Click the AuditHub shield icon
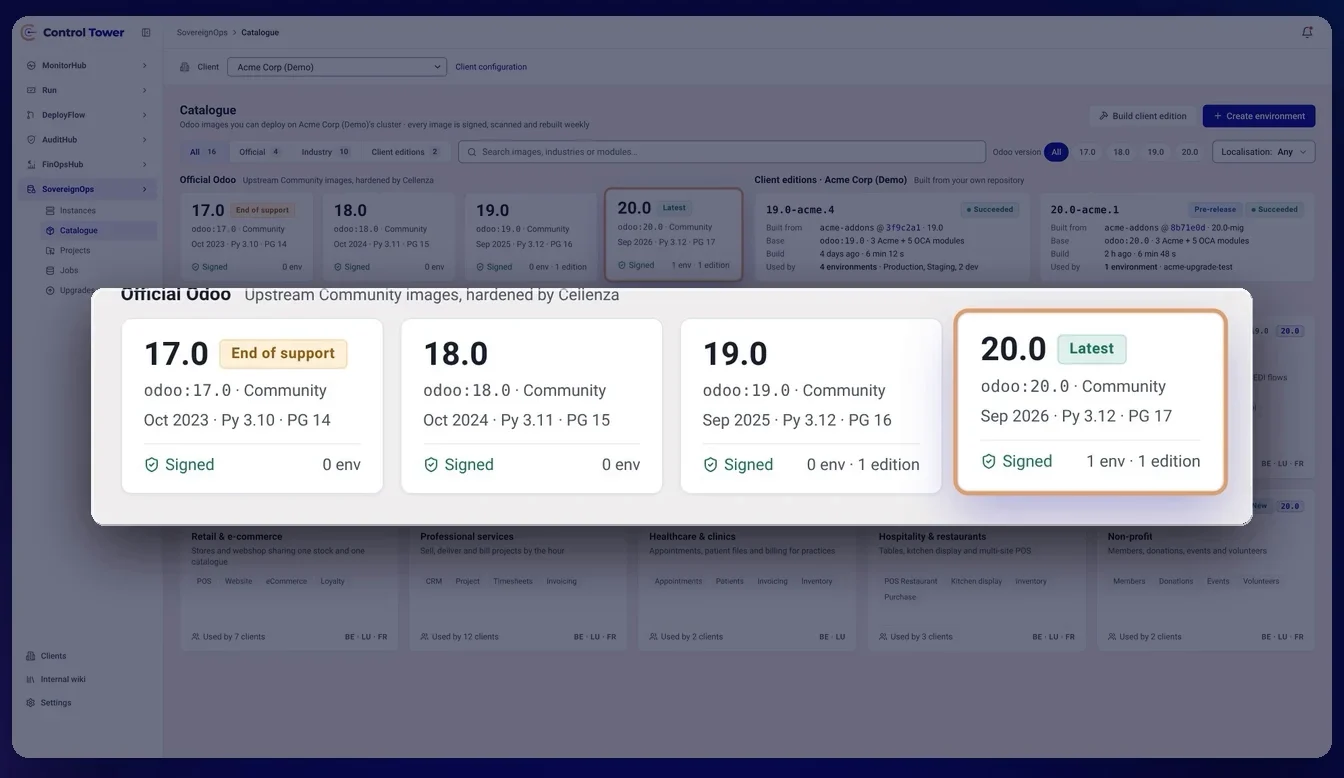Screen dimensions: 1344x778 point(31,140)
